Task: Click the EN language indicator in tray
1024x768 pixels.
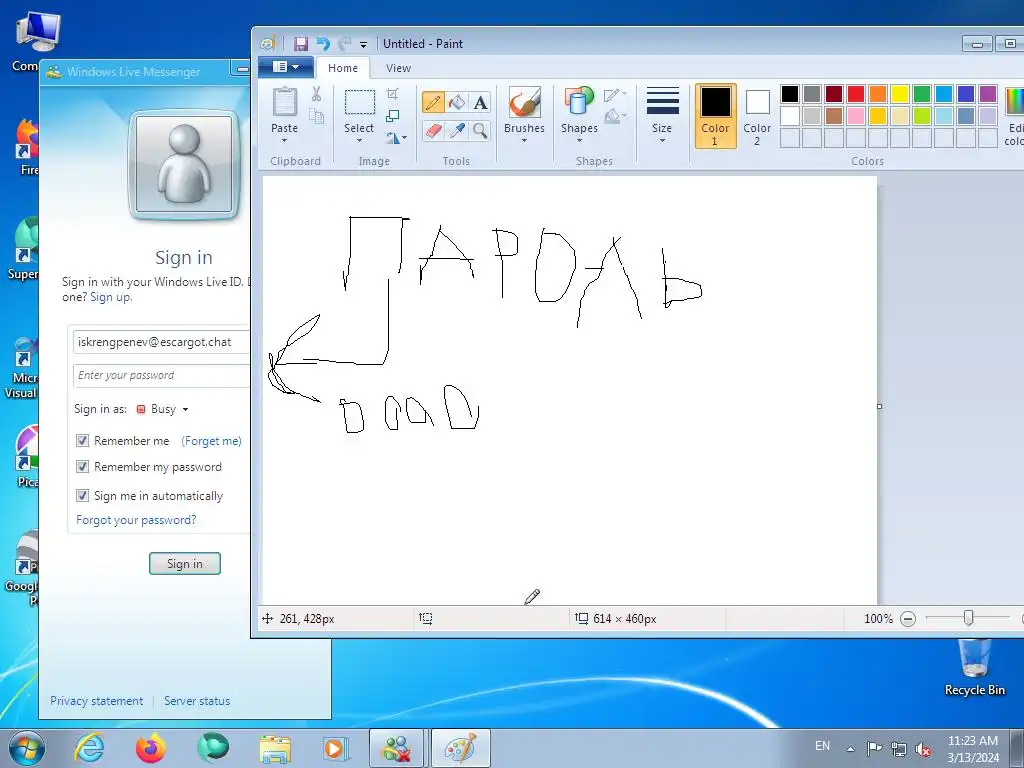Action: coord(823,746)
